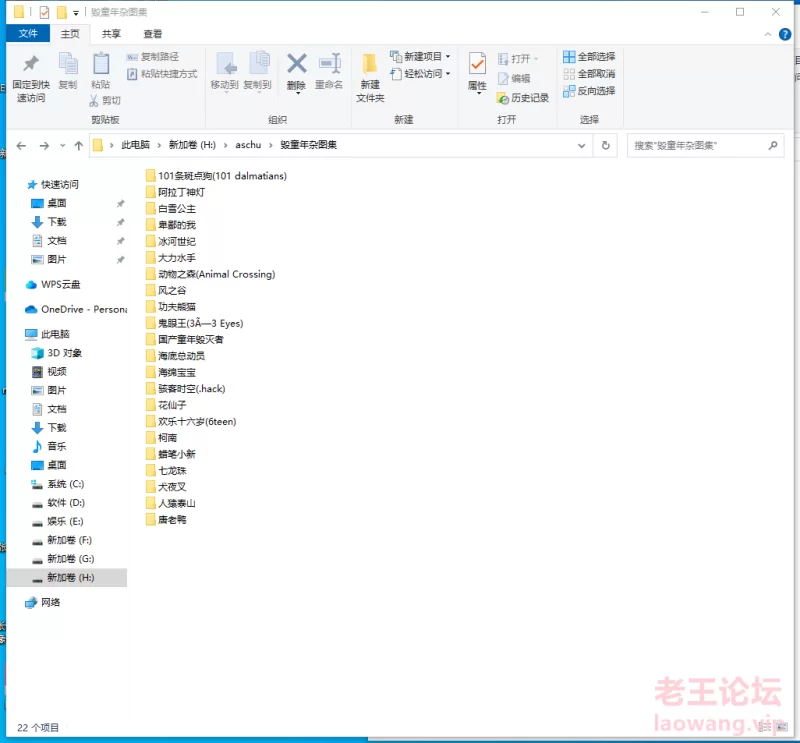
Task: Open the quick access toolbar customize dropdown
Action: 76,12
